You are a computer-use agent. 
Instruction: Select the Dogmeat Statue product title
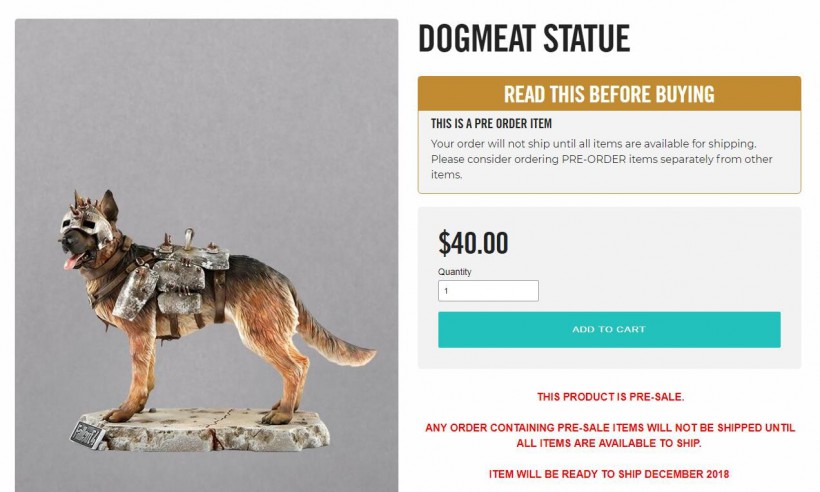[524, 39]
